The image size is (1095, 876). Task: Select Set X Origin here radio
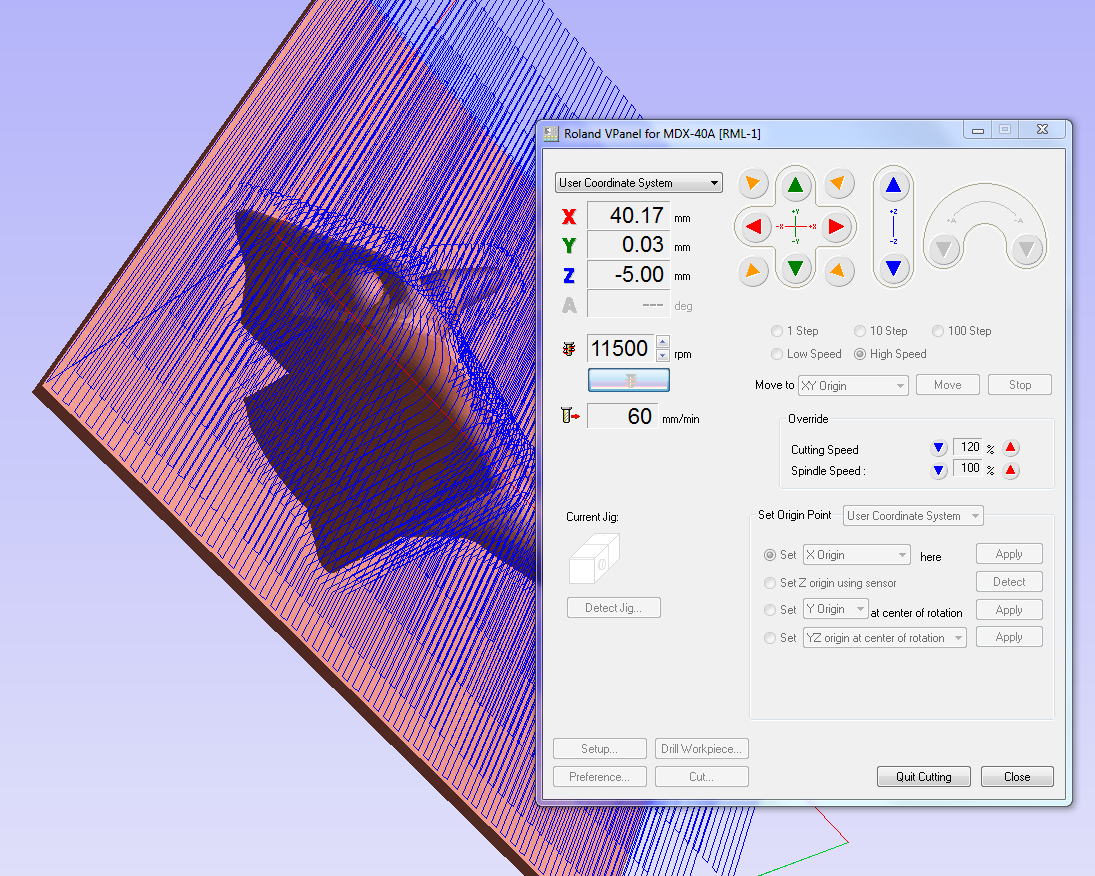pos(770,555)
